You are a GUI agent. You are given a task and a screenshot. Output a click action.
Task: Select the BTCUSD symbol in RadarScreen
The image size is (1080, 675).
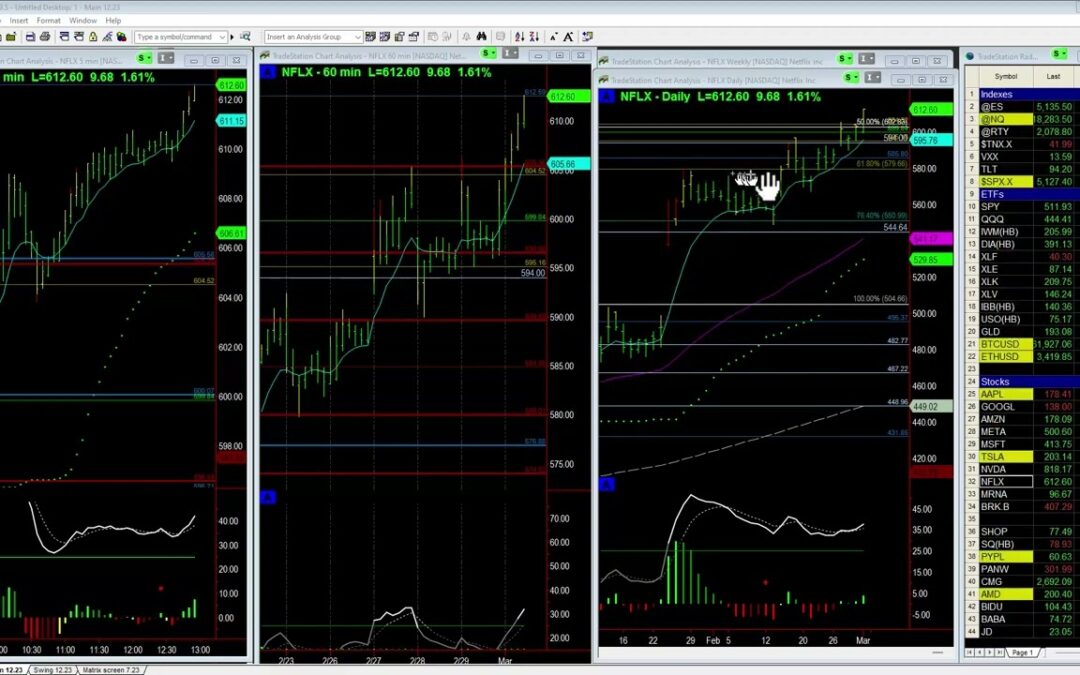click(1006, 344)
